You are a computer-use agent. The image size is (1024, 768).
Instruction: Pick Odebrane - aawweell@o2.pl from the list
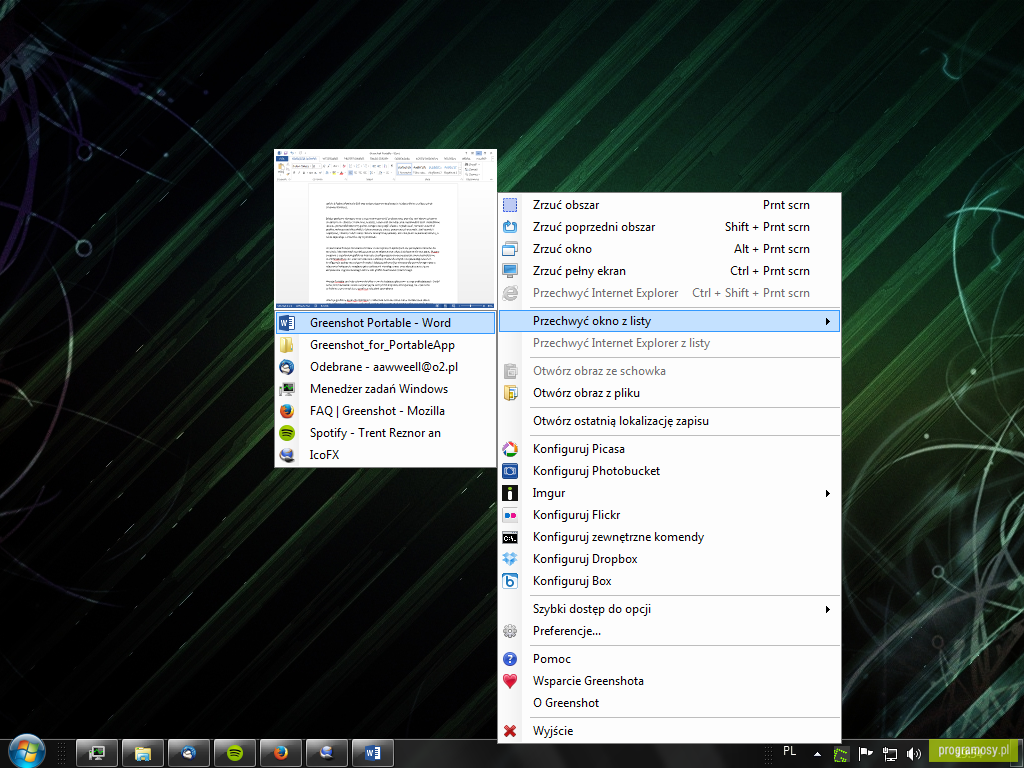tap(385, 367)
